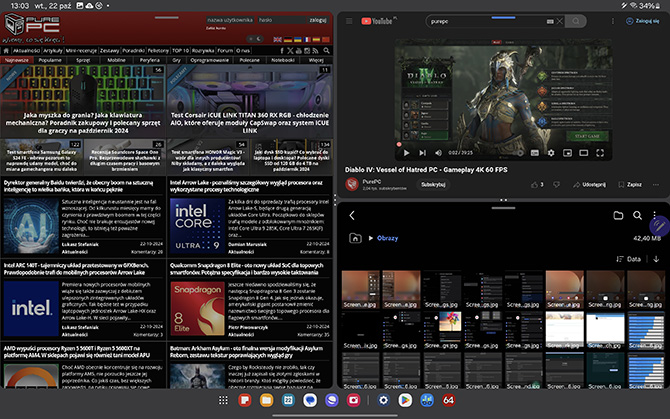
Task: Open the Intel Arrow Lake article headline
Action: pyautogui.click(x=246, y=186)
